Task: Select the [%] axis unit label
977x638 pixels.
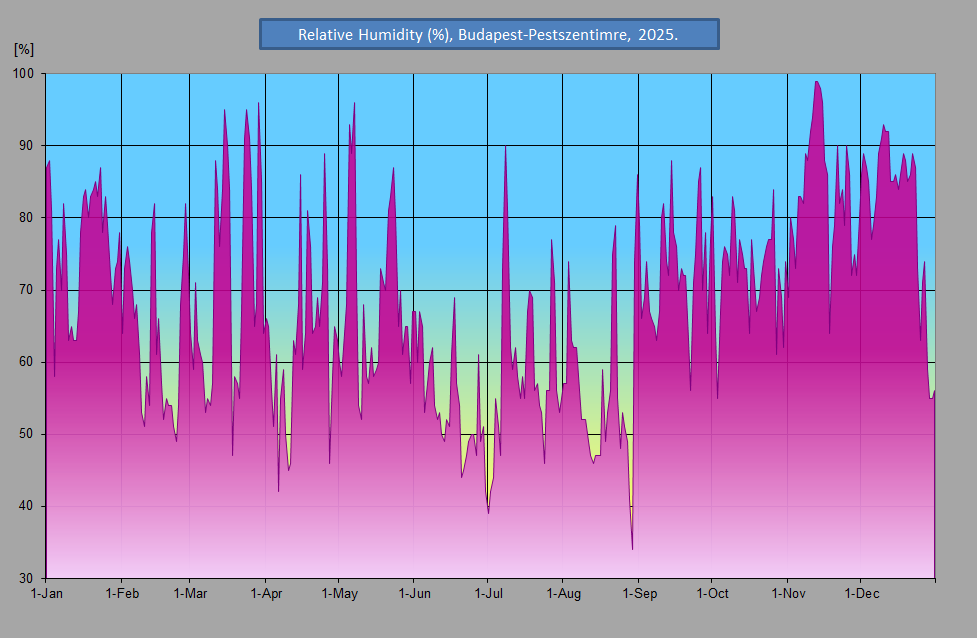Action: [x=24, y=49]
